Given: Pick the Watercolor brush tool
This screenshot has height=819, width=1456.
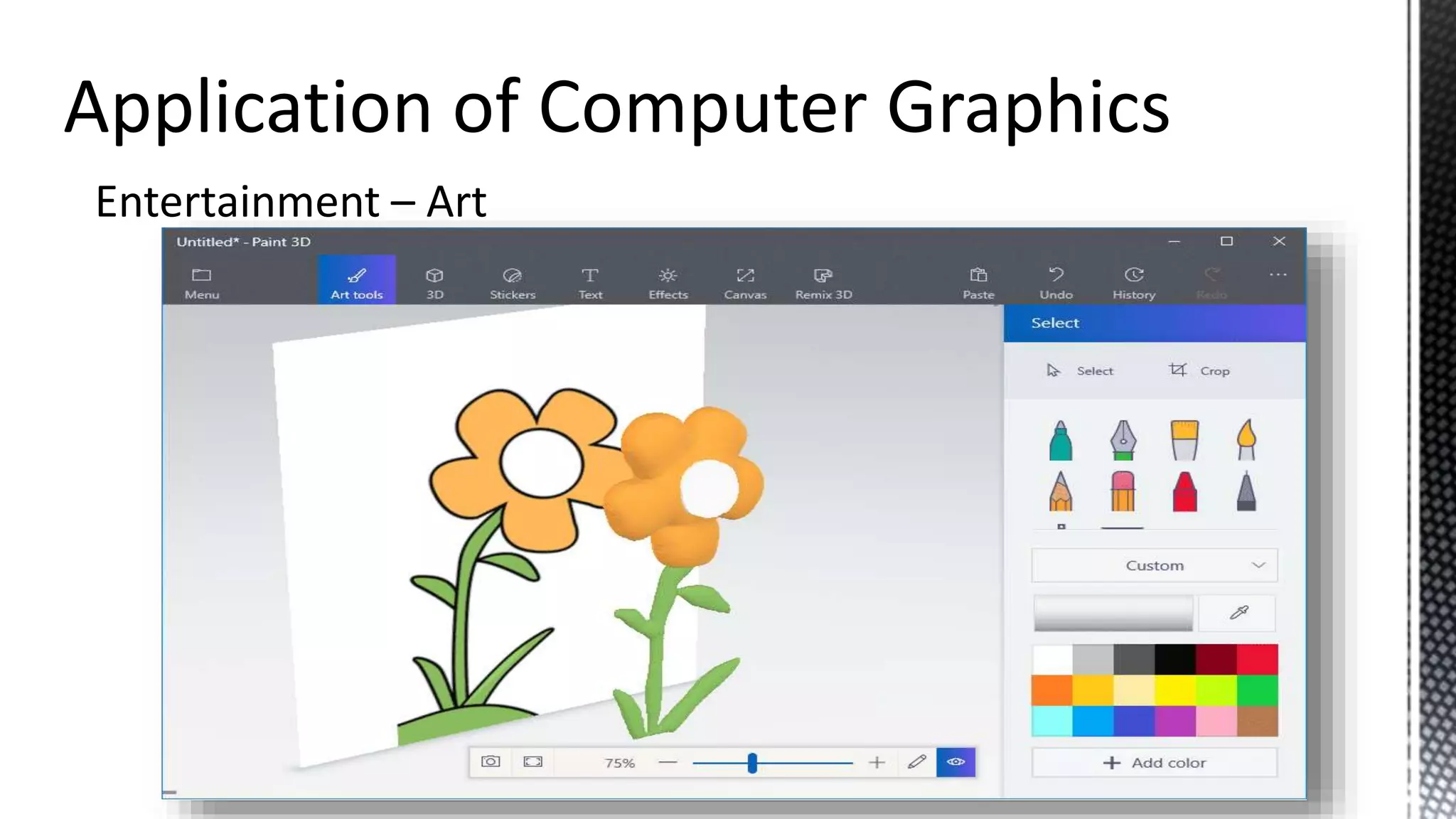Looking at the screenshot, I should [x=1246, y=440].
